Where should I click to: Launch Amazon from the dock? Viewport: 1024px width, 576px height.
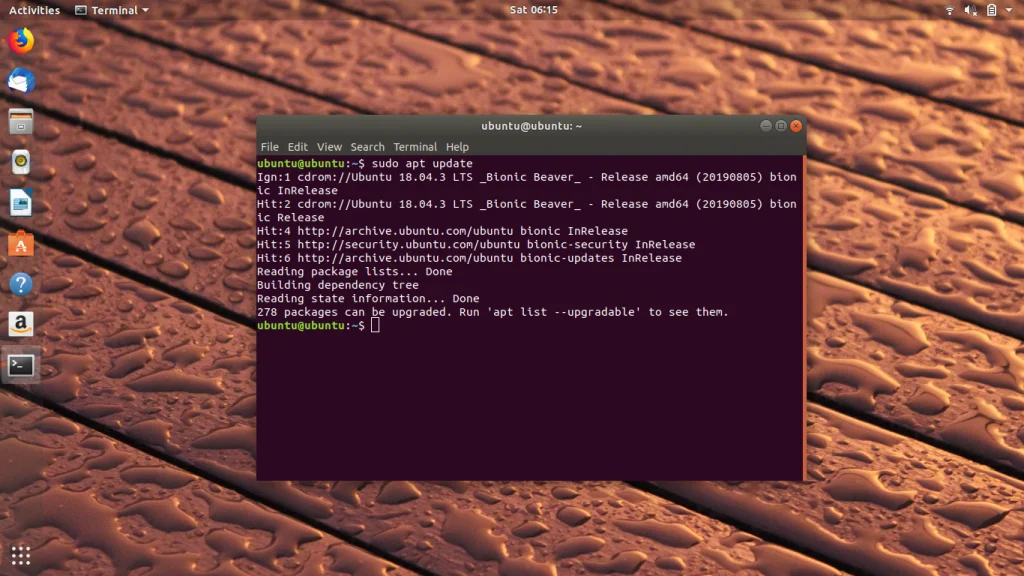(x=21, y=324)
